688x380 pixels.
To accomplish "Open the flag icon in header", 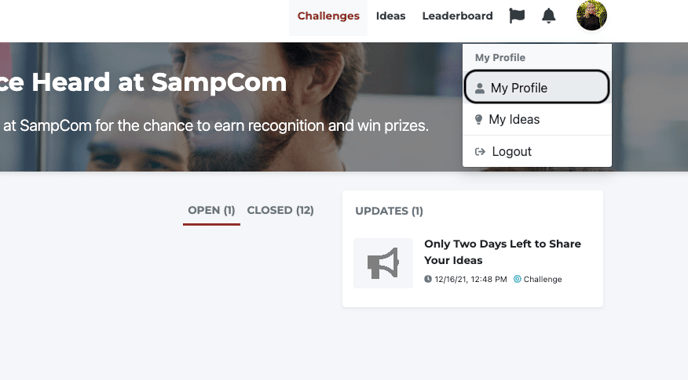I will coord(516,16).
